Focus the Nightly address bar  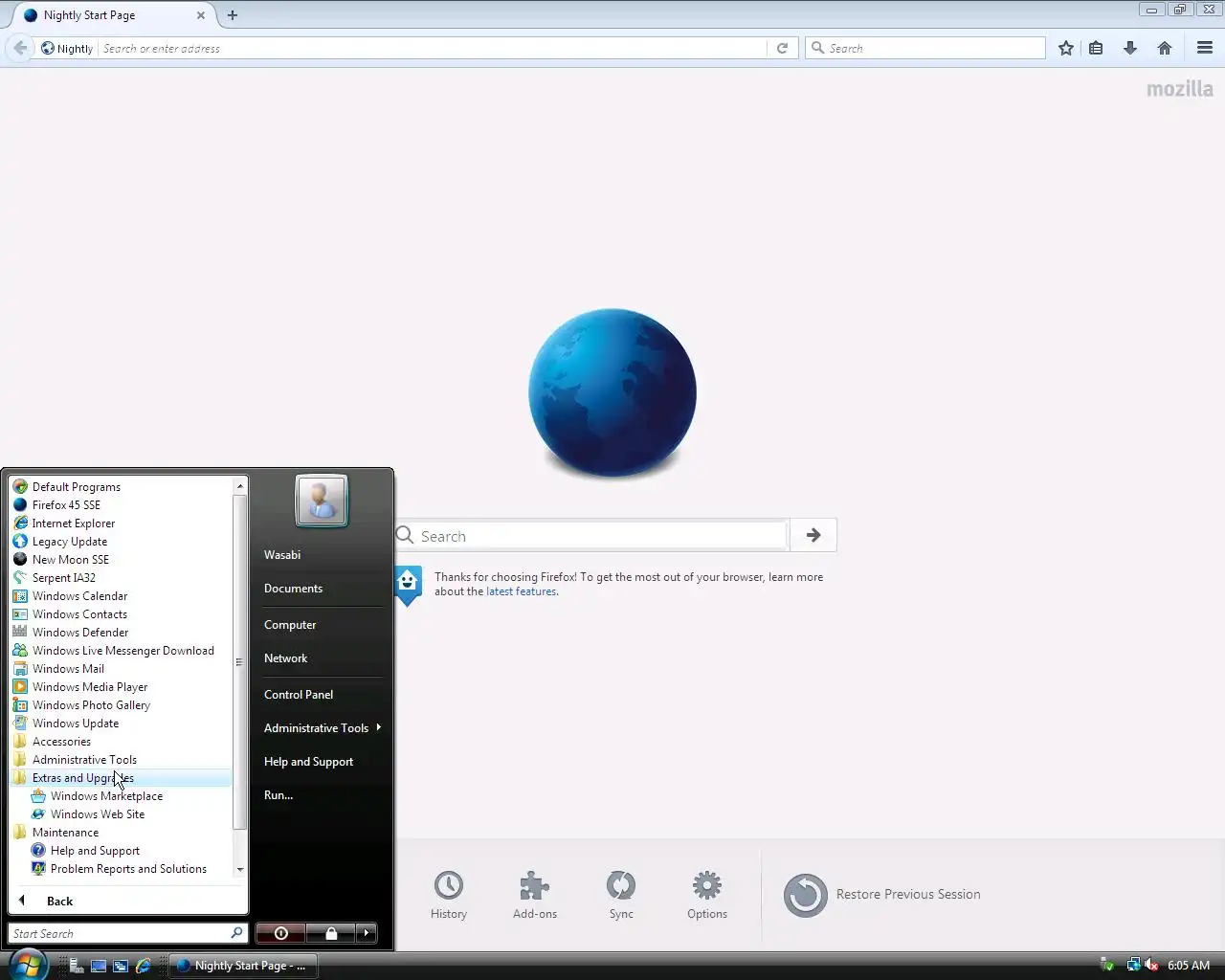(x=434, y=48)
